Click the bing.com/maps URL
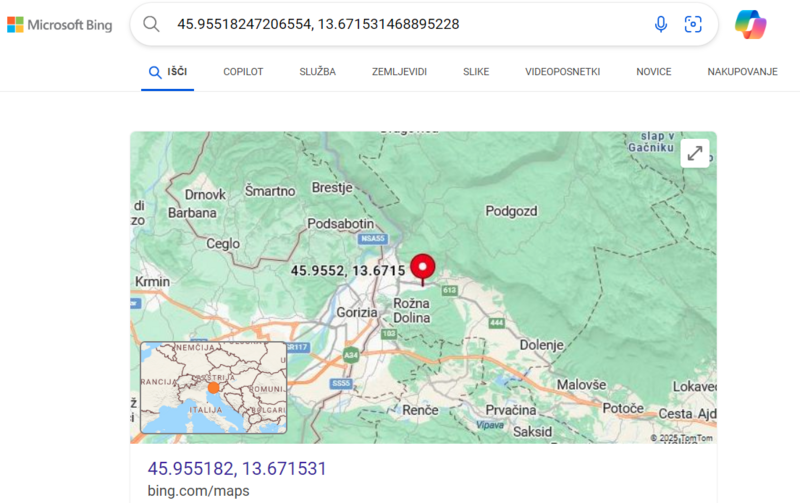Image resolution: width=800 pixels, height=503 pixels. (198, 491)
